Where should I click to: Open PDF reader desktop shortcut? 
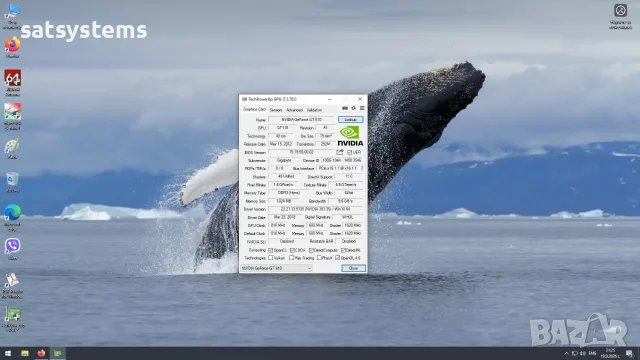(12, 285)
